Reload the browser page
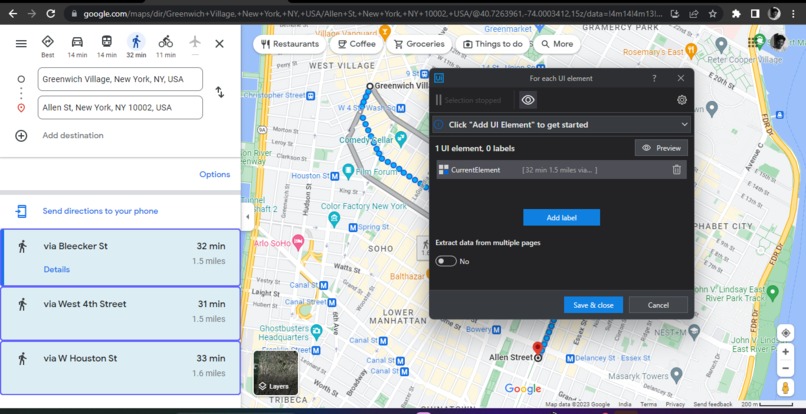This screenshot has height=414, width=806. [x=50, y=14]
